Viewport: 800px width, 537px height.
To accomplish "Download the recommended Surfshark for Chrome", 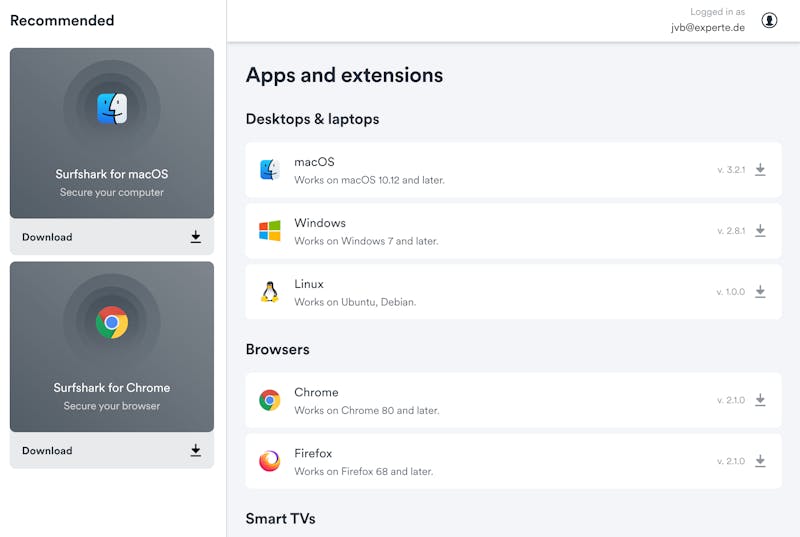I will [112, 450].
